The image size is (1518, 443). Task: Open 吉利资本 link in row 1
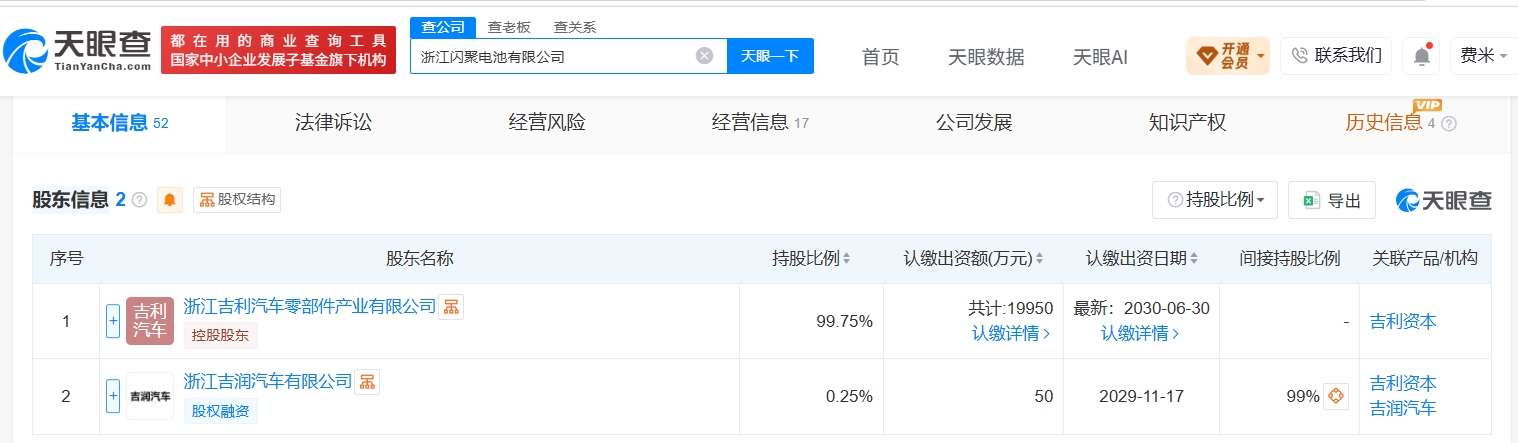pyautogui.click(x=1403, y=321)
